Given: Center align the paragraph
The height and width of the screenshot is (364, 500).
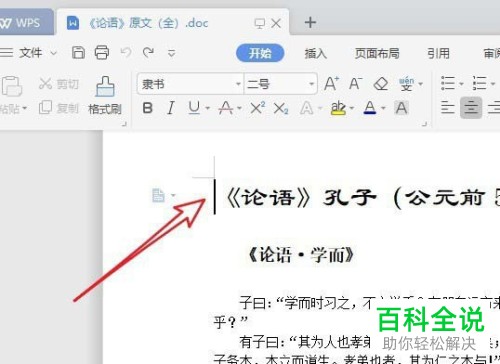Looking at the screenshot, I should (x=471, y=108).
